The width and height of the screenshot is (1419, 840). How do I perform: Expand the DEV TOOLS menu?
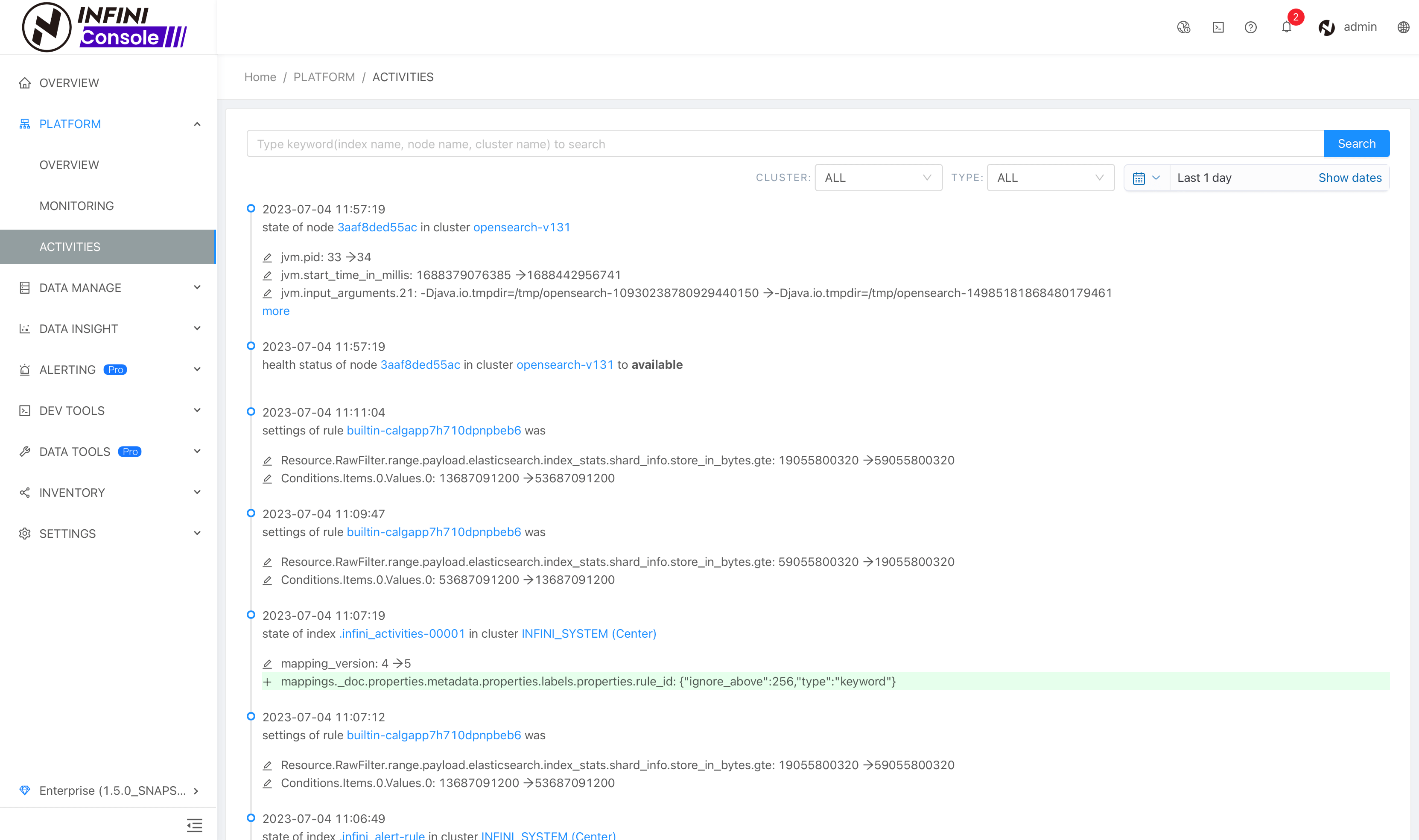coord(197,410)
